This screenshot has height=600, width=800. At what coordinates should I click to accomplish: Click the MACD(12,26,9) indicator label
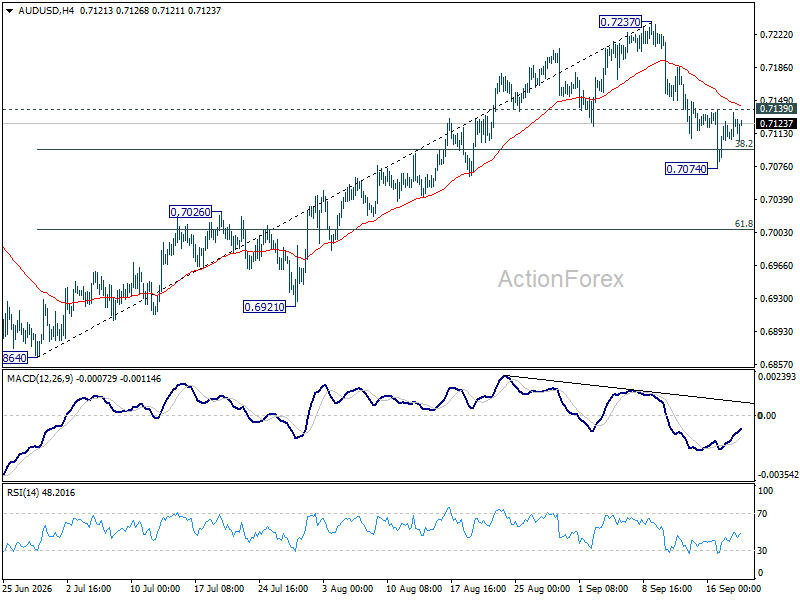point(40,379)
